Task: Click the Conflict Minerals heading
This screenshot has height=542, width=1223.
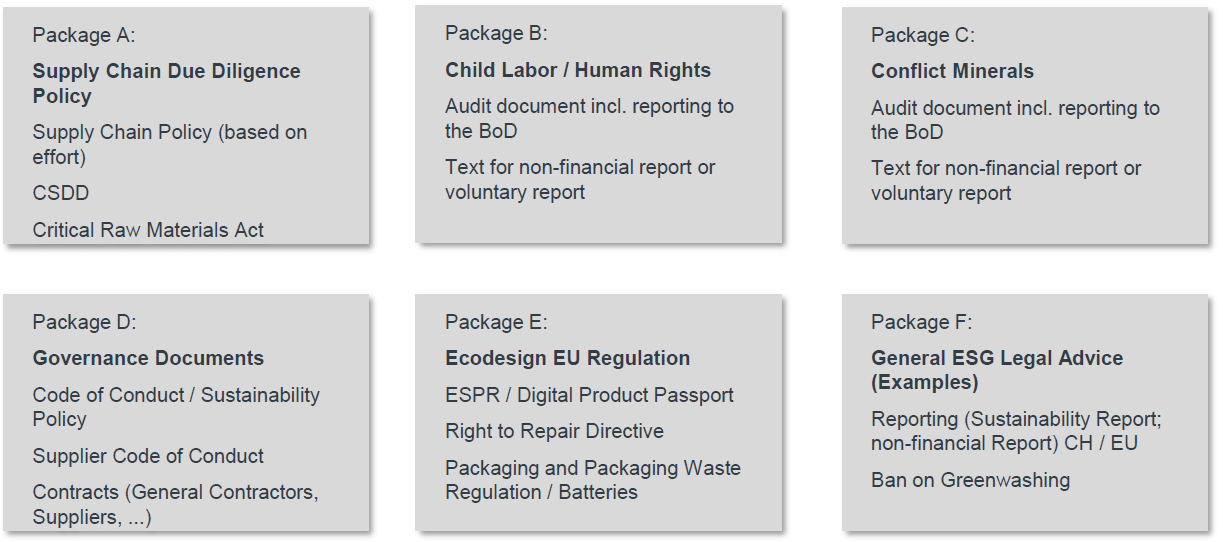Action: [952, 71]
